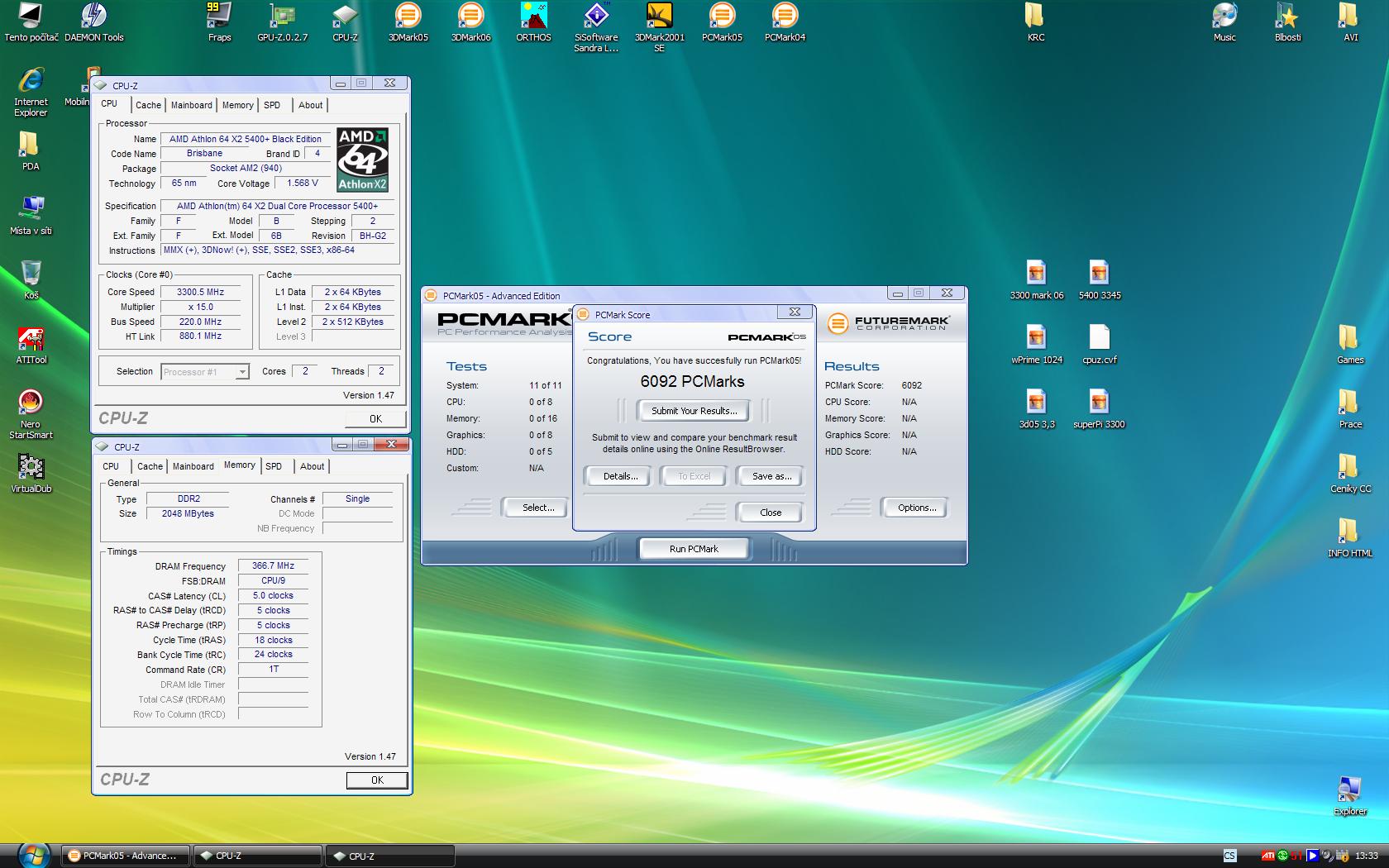1389x868 pixels.
Task: Open the CPU-Z desktop shortcut
Action: [345, 22]
